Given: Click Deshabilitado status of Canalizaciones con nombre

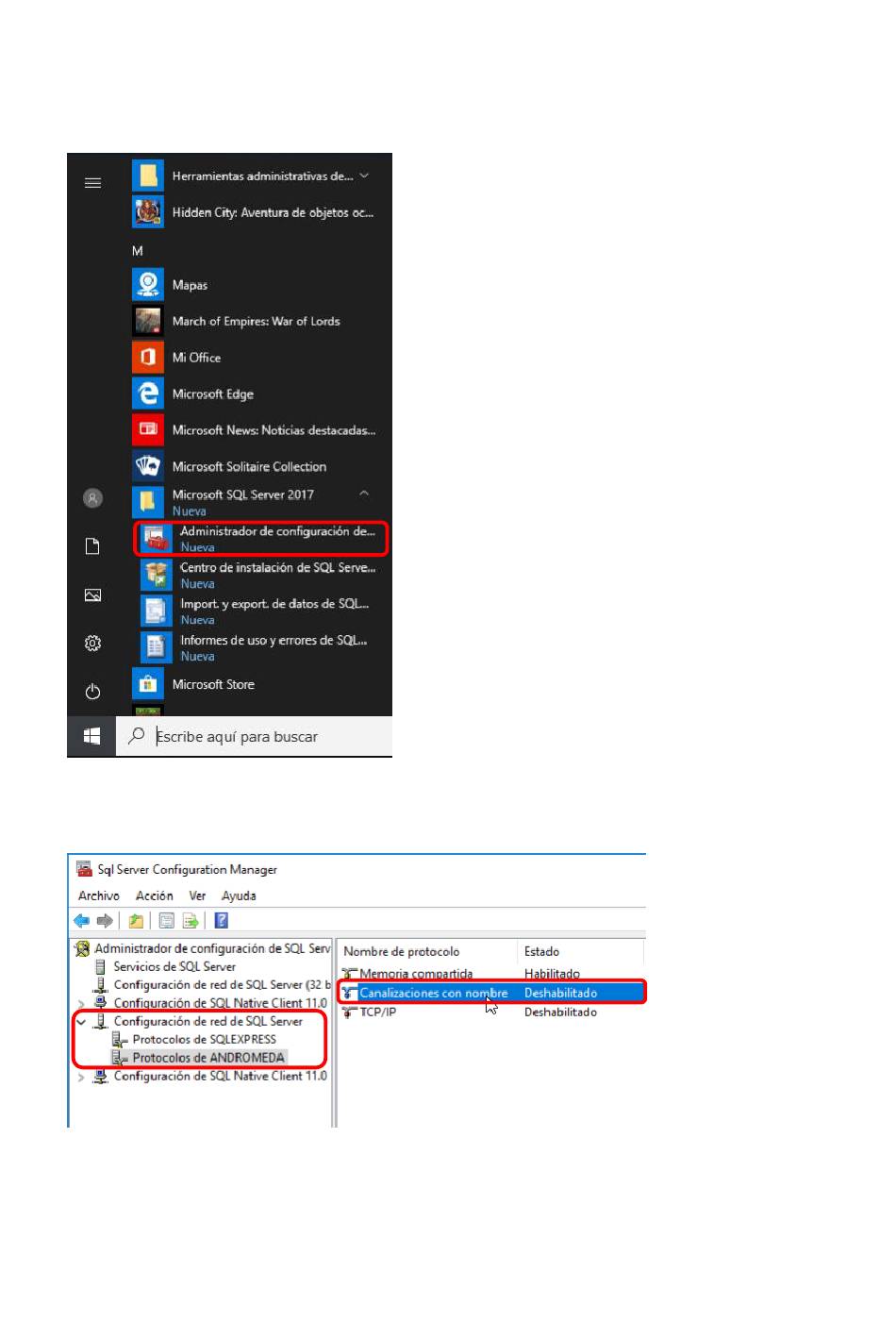Looking at the screenshot, I should point(560,993).
